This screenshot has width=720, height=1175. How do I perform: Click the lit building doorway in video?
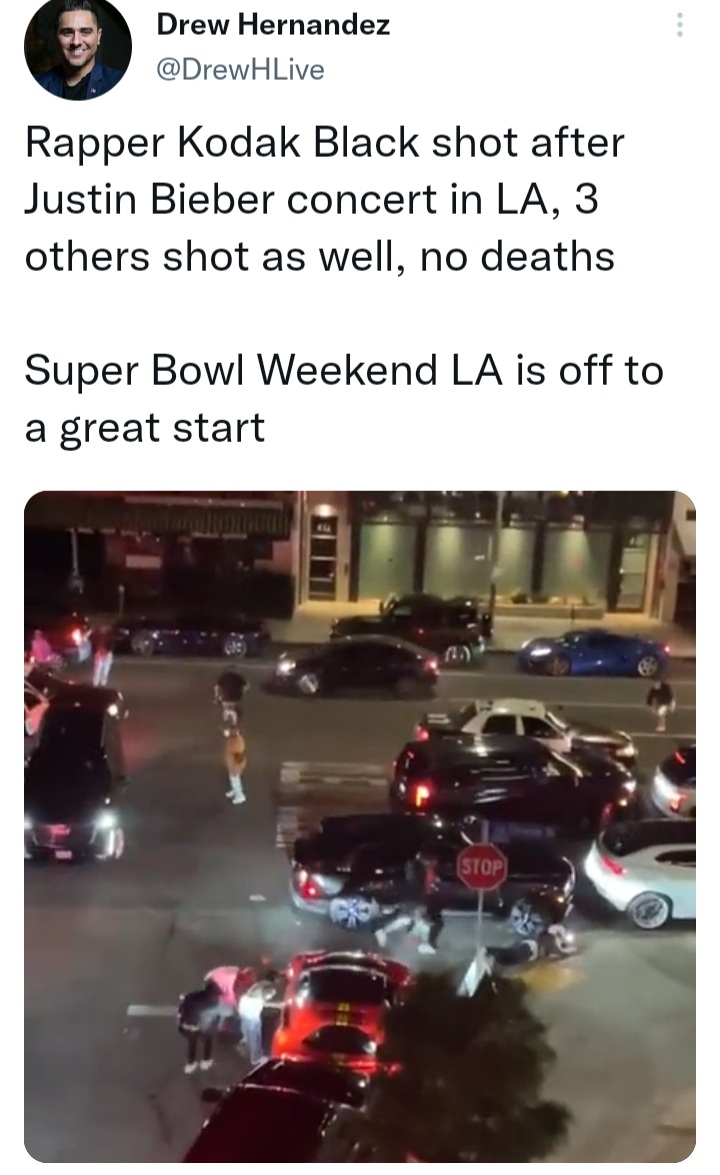[324, 554]
